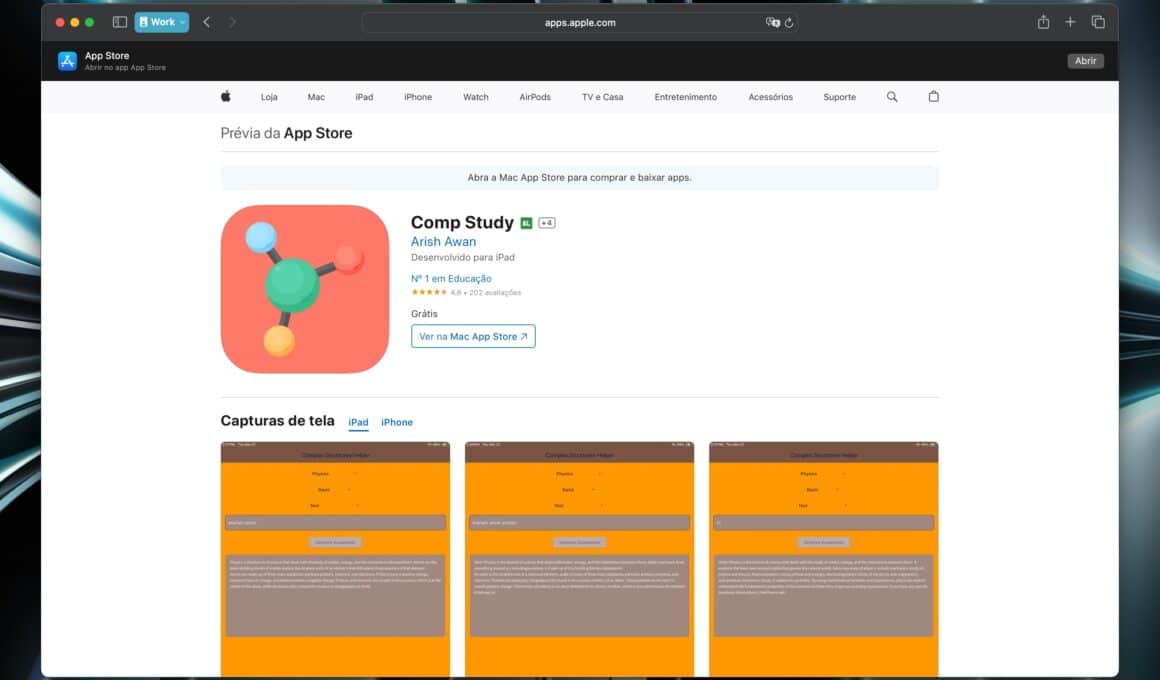The width and height of the screenshot is (1160, 680).
Task: Click the Apple logo in navigation
Action: coord(226,96)
